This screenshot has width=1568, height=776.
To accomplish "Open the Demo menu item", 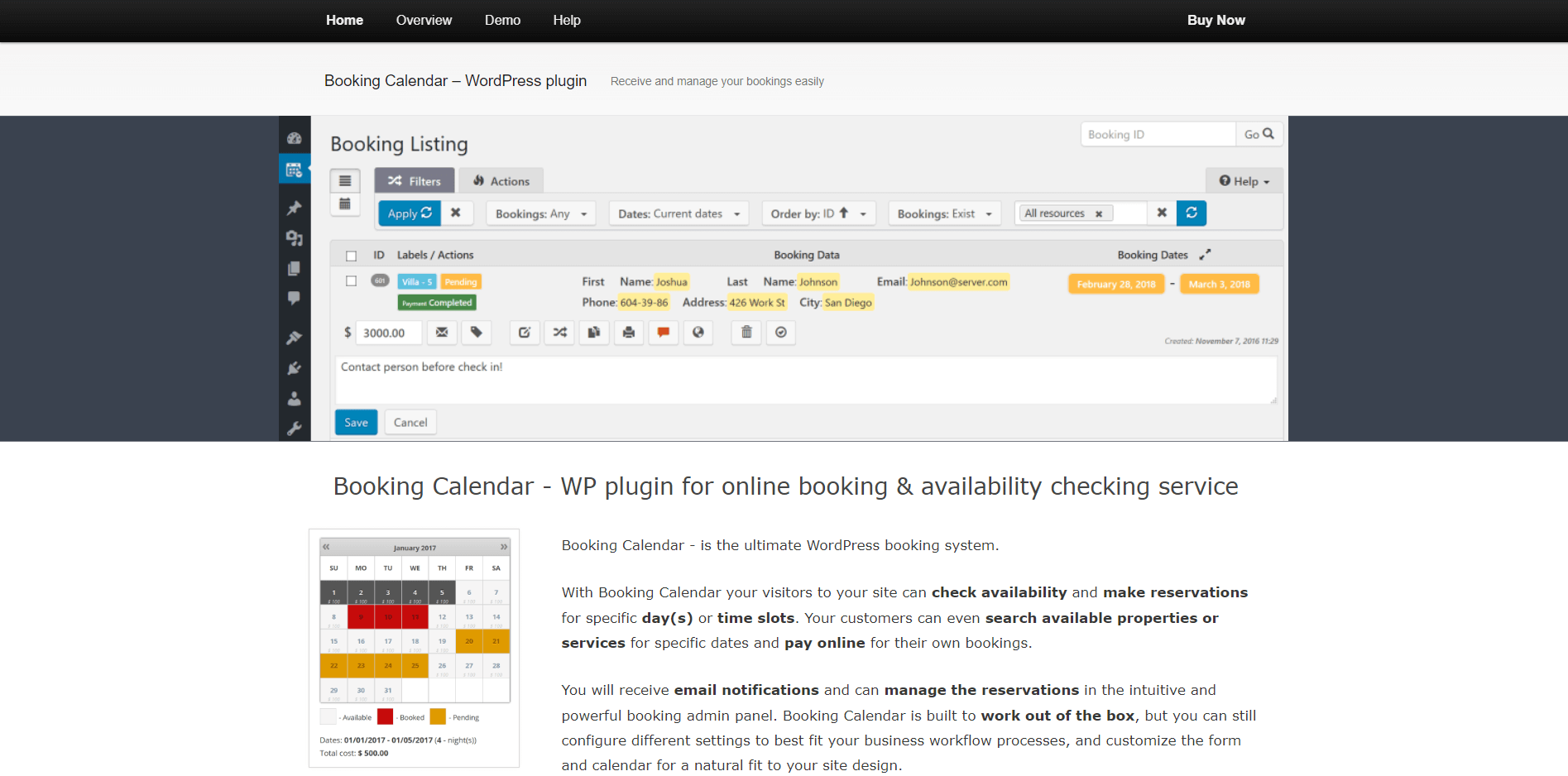I will 502,20.
